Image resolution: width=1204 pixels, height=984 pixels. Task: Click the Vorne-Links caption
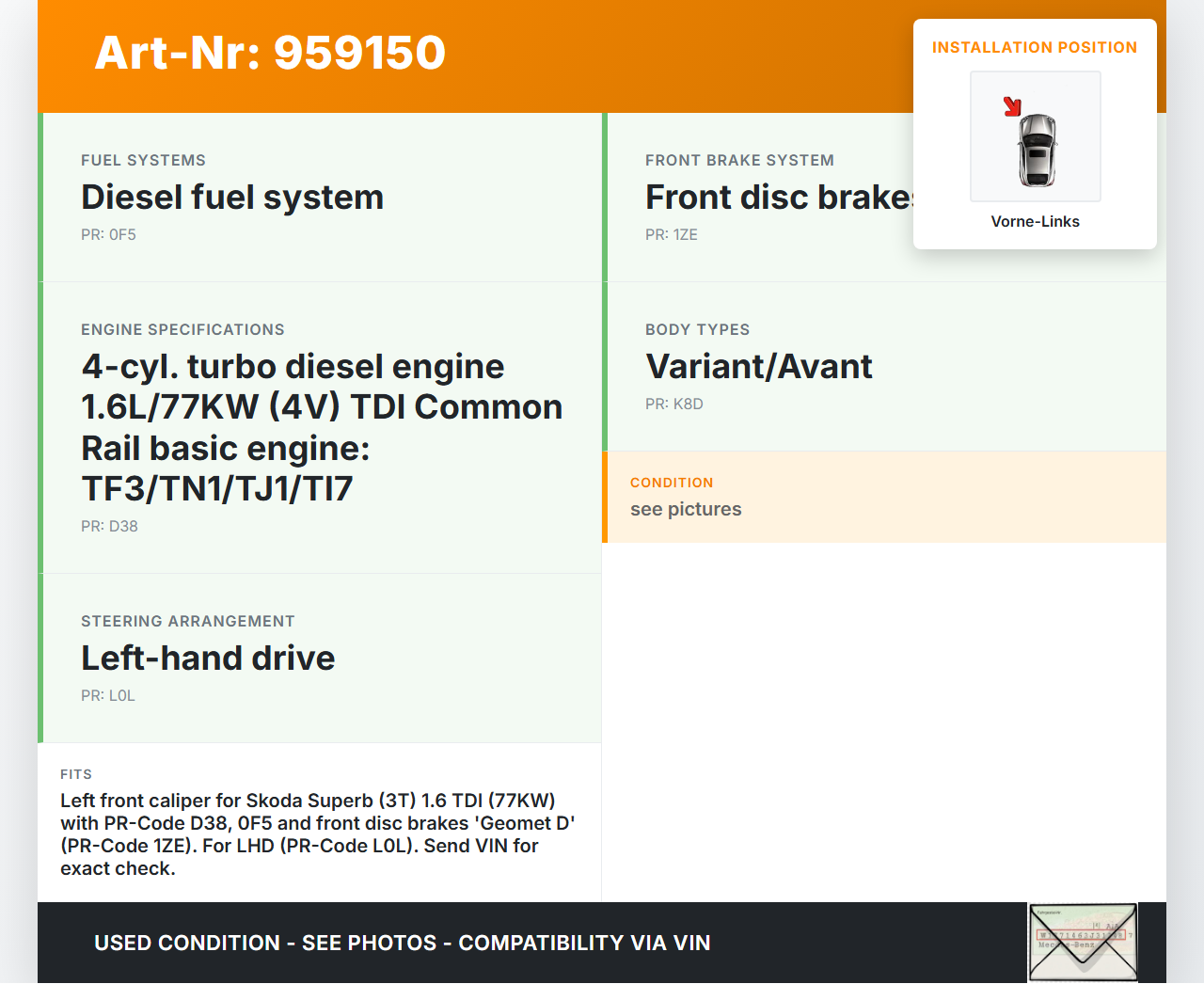click(x=1035, y=222)
